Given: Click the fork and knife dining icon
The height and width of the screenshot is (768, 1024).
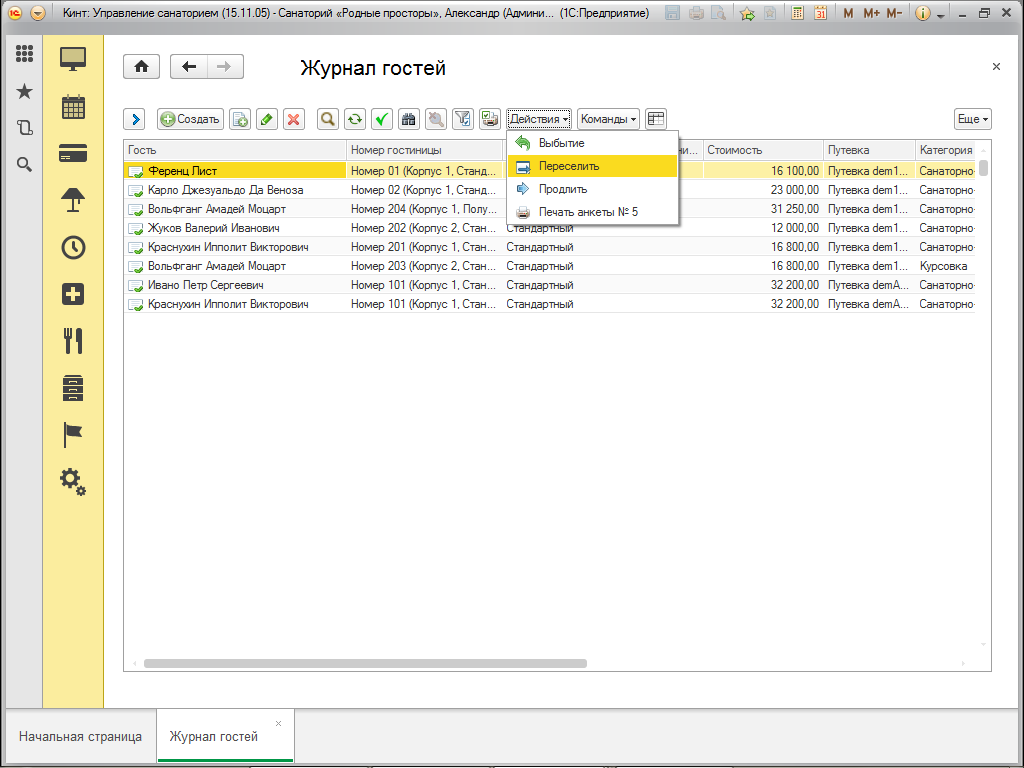Looking at the screenshot, I should [x=73, y=341].
